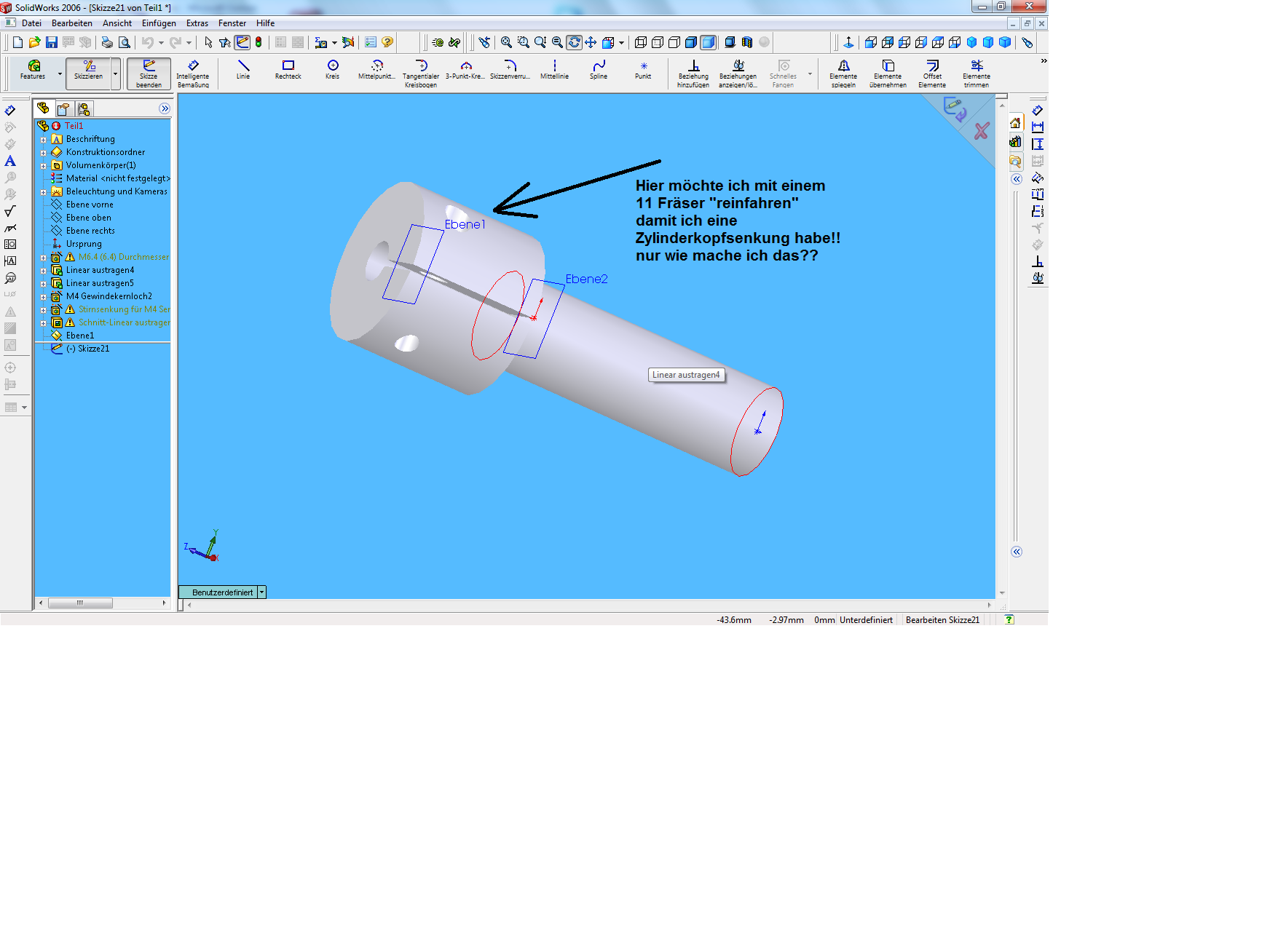Open the Benutzerdefiniert view dropdown
Image resolution: width=1270 pixels, height=952 pixels.
[x=262, y=592]
